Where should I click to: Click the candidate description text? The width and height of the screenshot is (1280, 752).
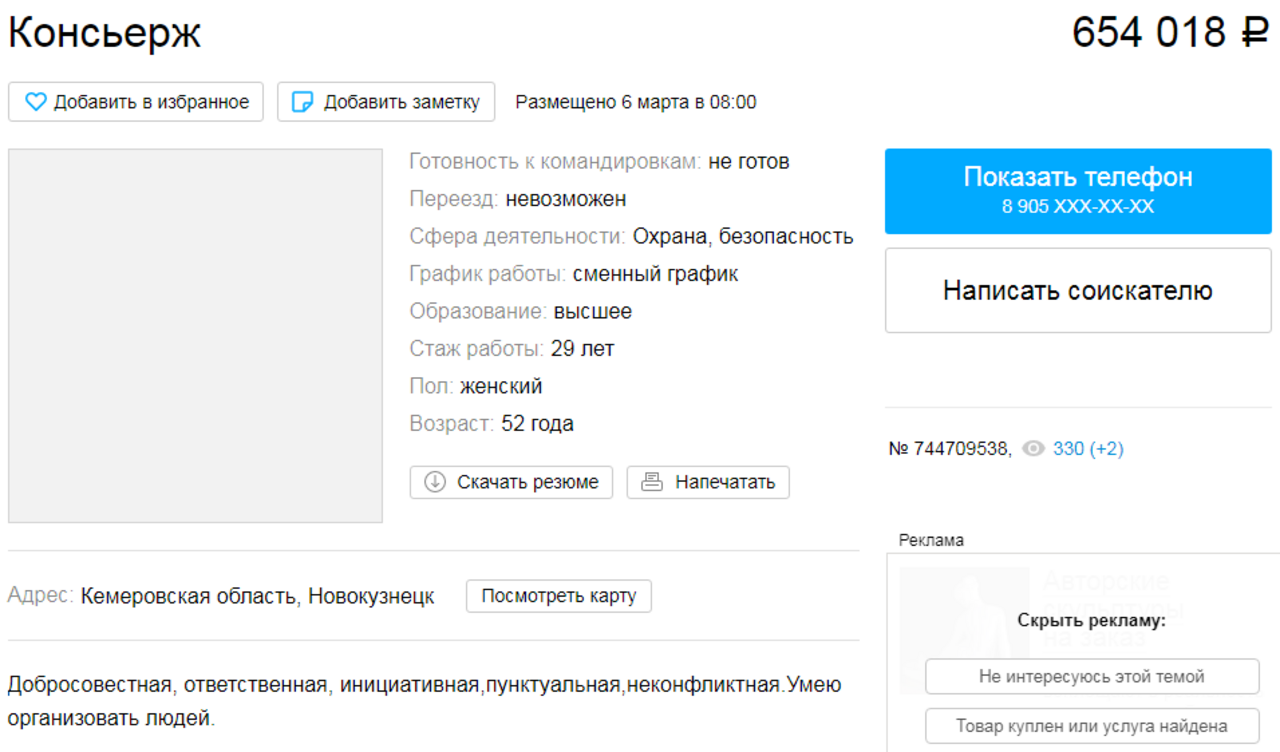click(x=424, y=701)
